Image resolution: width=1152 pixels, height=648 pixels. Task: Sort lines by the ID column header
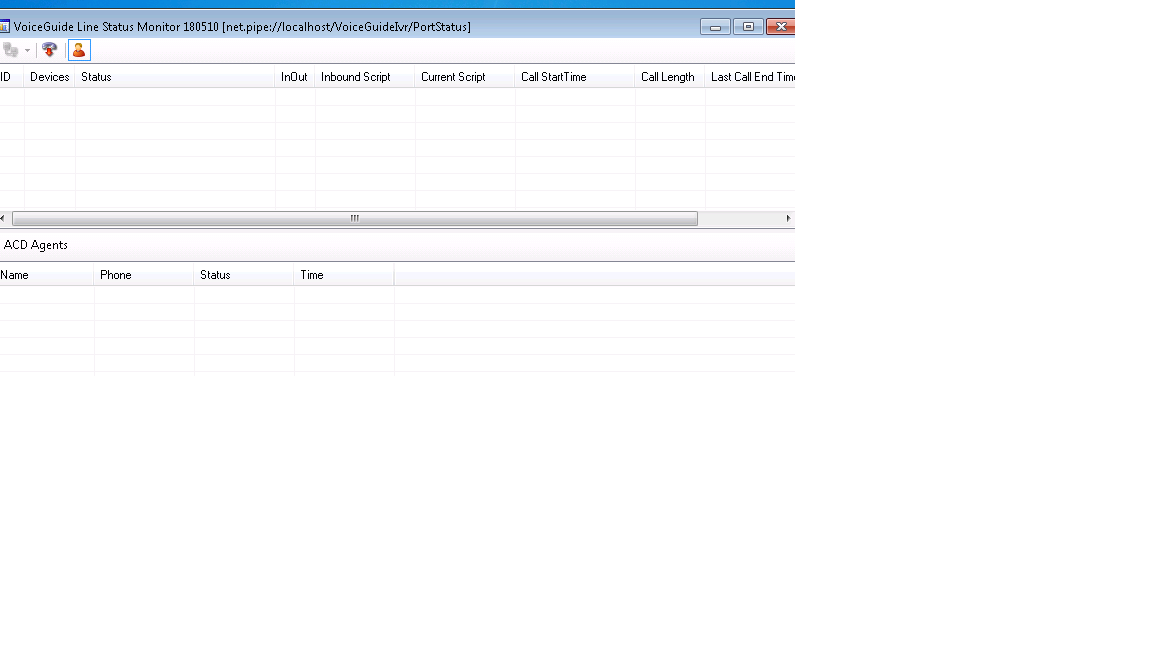[12, 77]
